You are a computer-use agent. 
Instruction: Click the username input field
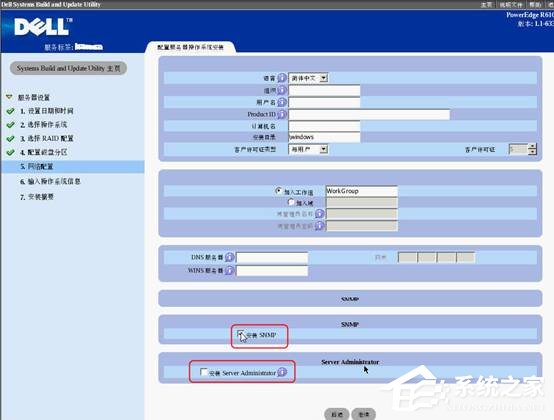click(324, 102)
